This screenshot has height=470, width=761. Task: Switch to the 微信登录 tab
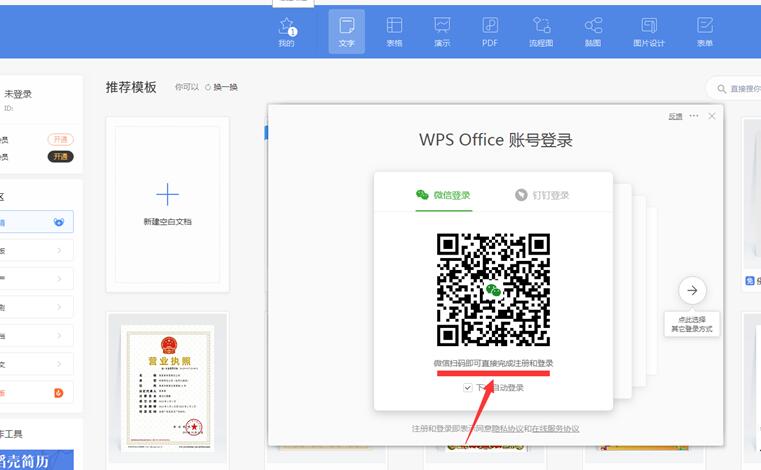444,195
